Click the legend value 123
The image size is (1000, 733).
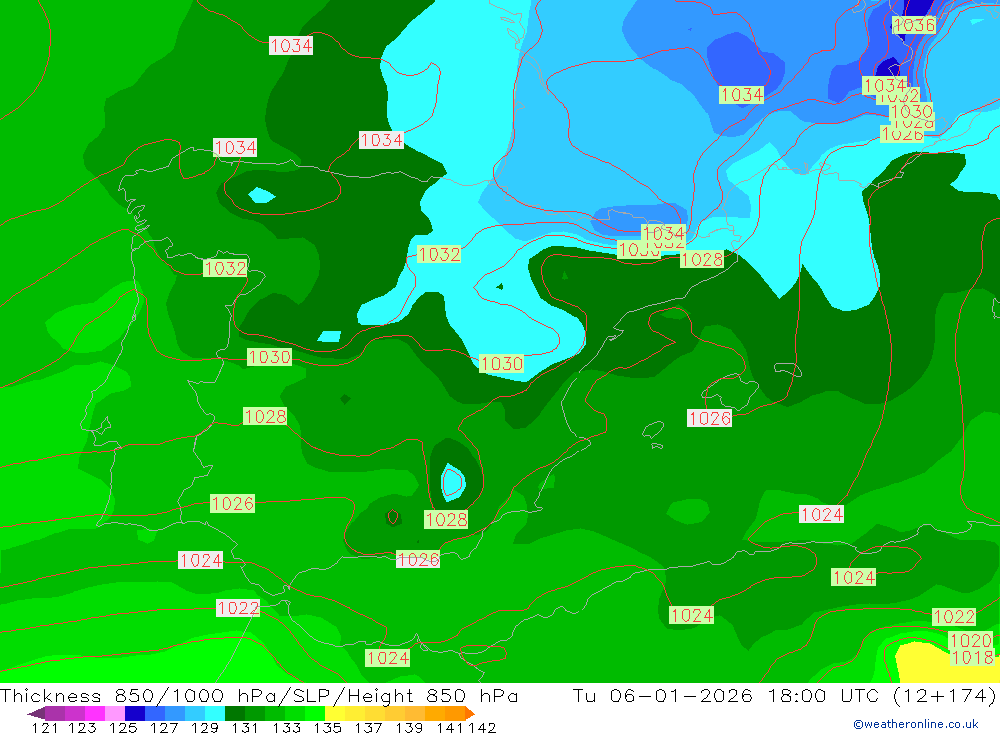[x=82, y=727]
